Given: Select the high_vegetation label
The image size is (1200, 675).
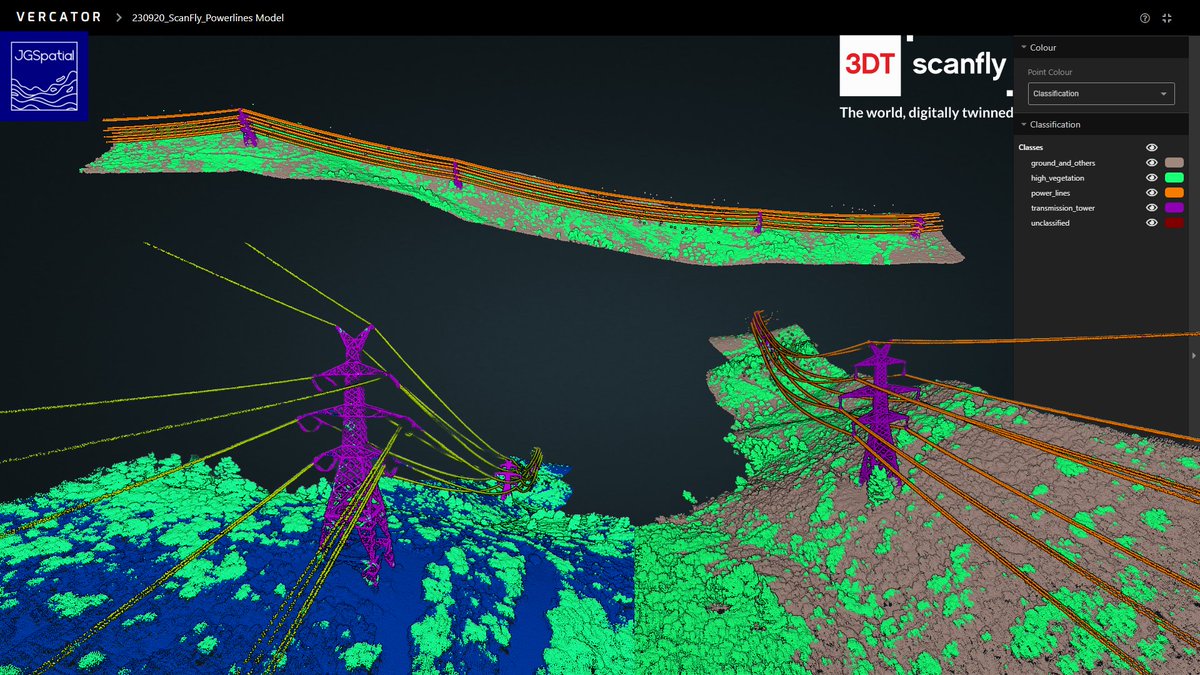Looking at the screenshot, I should click(1058, 178).
